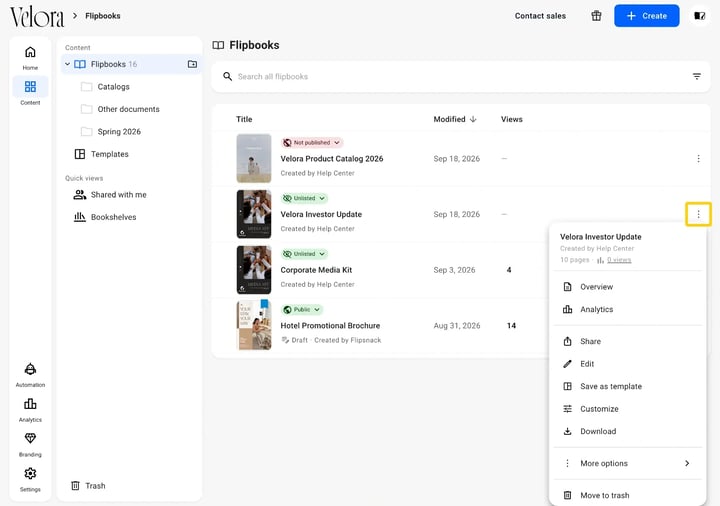Open Other documents folder

pyautogui.click(x=120, y=109)
